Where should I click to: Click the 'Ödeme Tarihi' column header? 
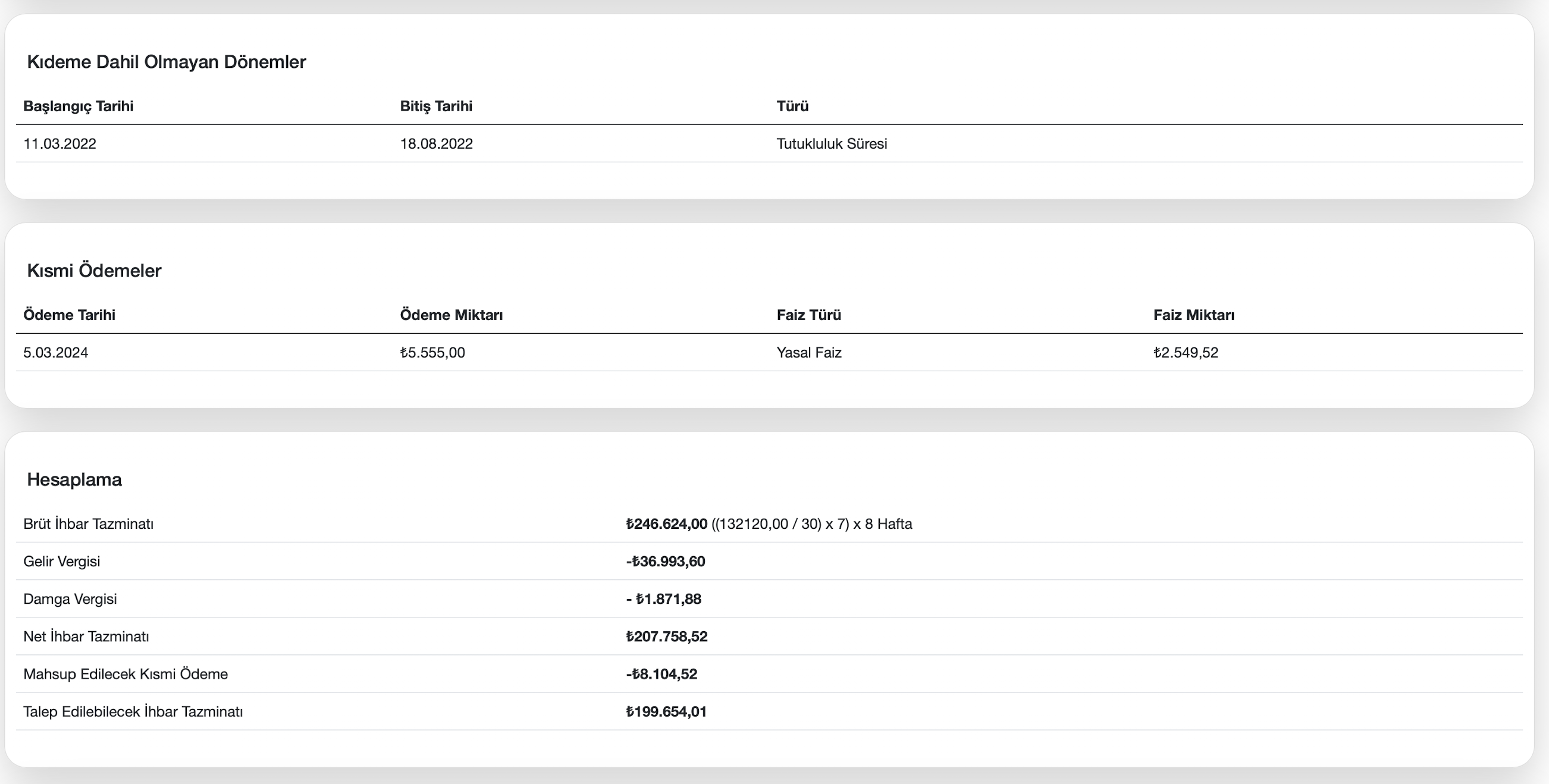69,315
